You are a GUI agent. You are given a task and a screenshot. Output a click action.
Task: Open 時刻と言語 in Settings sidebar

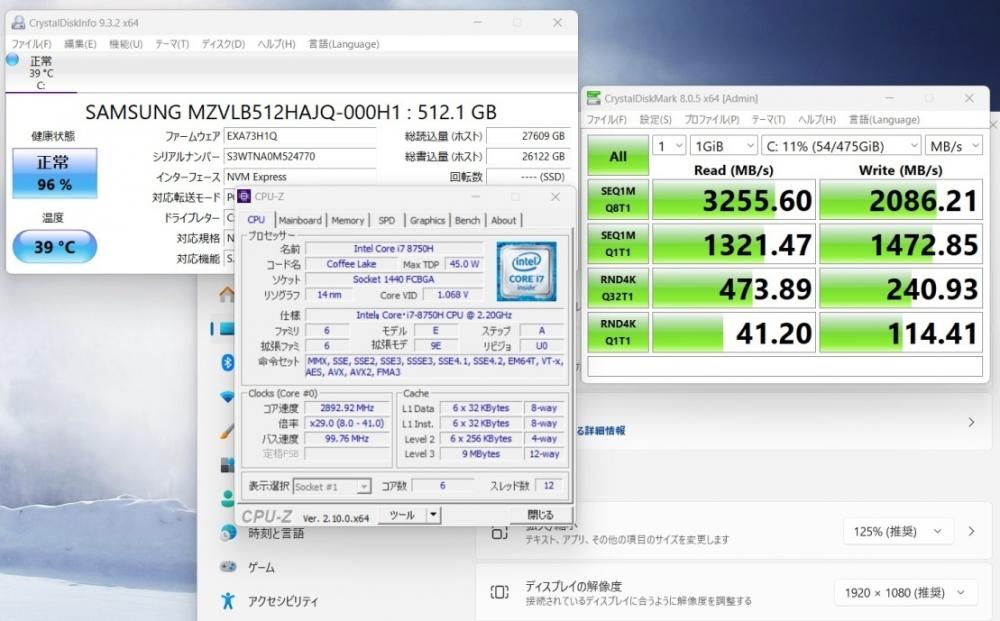point(276,533)
